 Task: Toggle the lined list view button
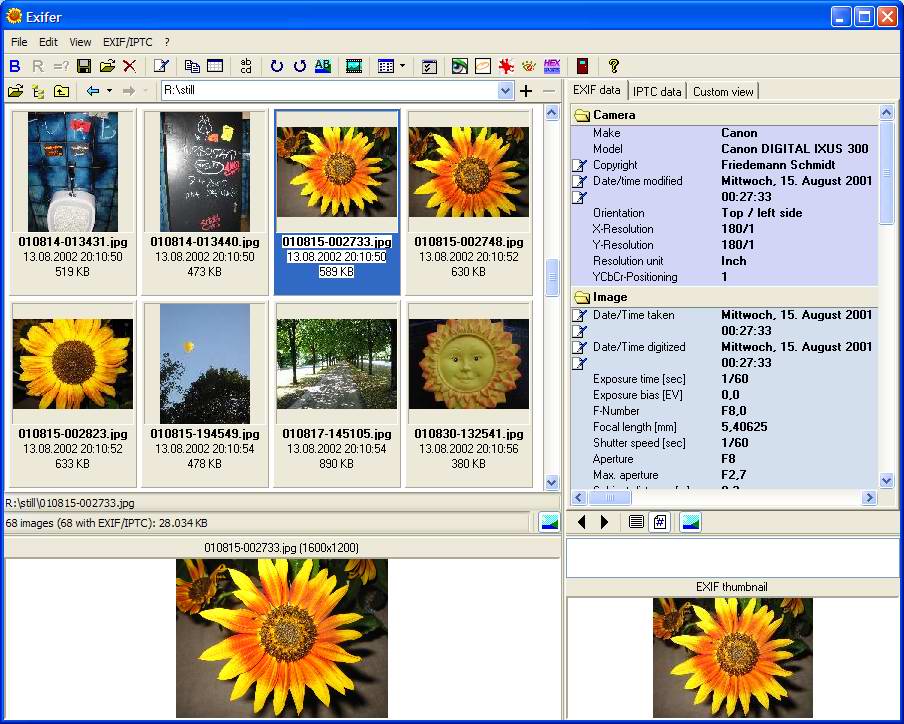636,522
